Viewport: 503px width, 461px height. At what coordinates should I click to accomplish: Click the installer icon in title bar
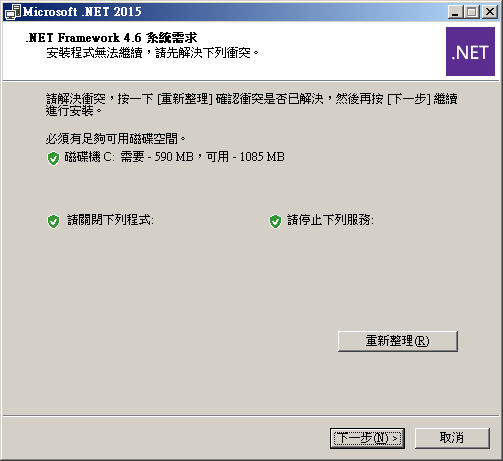coord(12,12)
